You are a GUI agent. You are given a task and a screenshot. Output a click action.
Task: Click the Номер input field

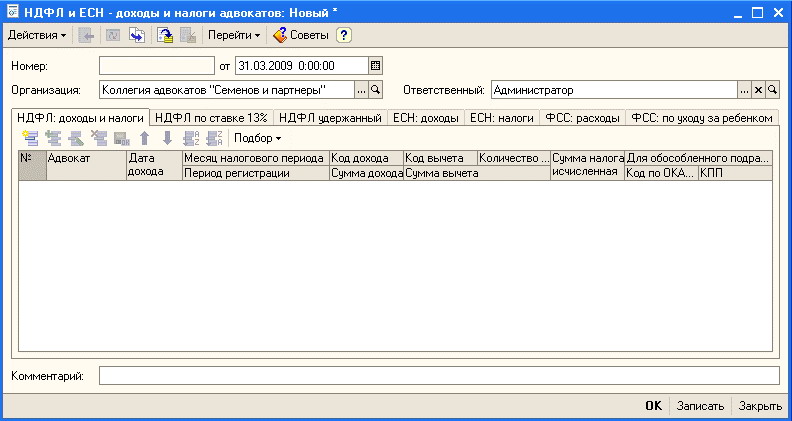point(156,66)
